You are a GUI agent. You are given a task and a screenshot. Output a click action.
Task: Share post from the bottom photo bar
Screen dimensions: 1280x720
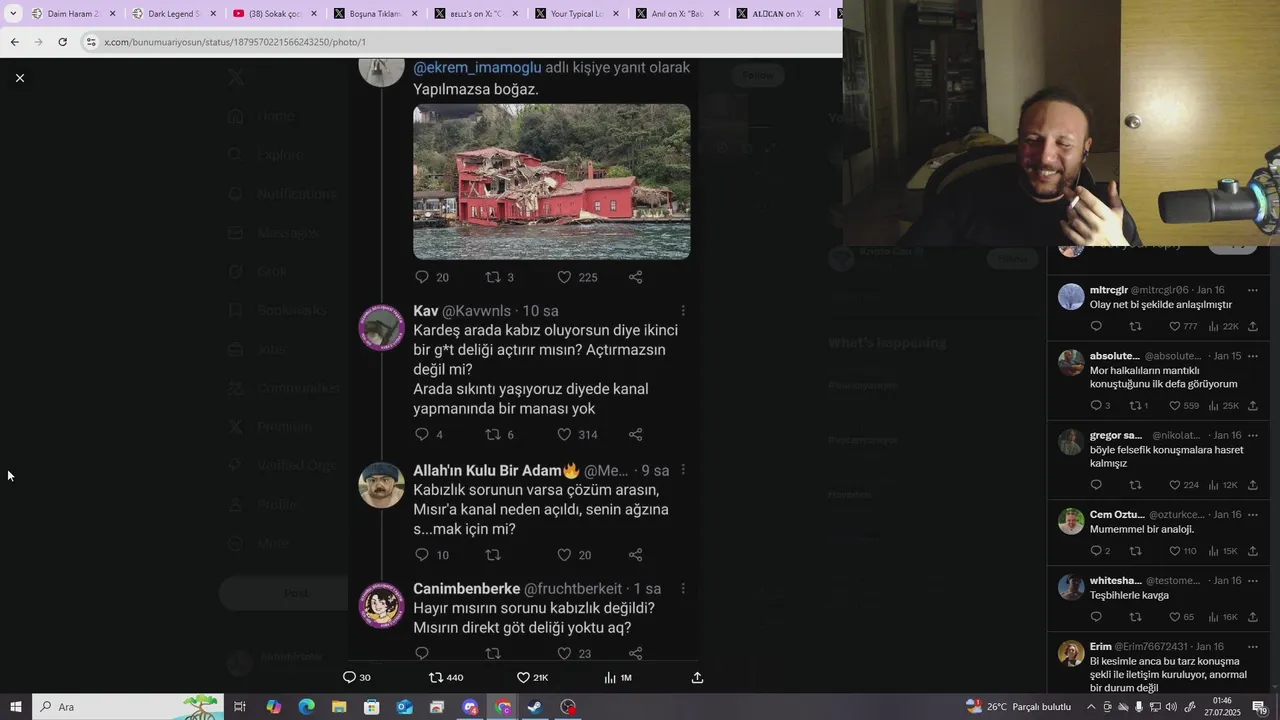(x=697, y=677)
